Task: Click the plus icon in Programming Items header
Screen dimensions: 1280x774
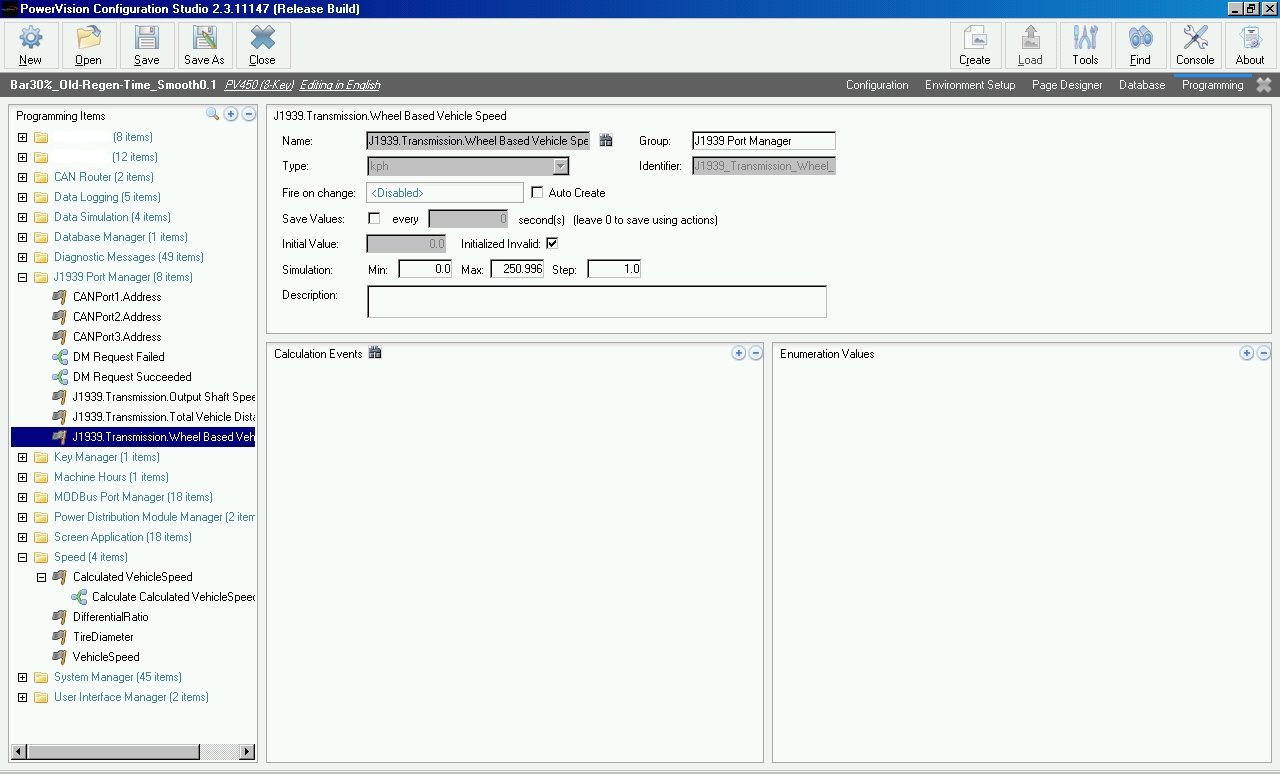Action: pos(231,114)
